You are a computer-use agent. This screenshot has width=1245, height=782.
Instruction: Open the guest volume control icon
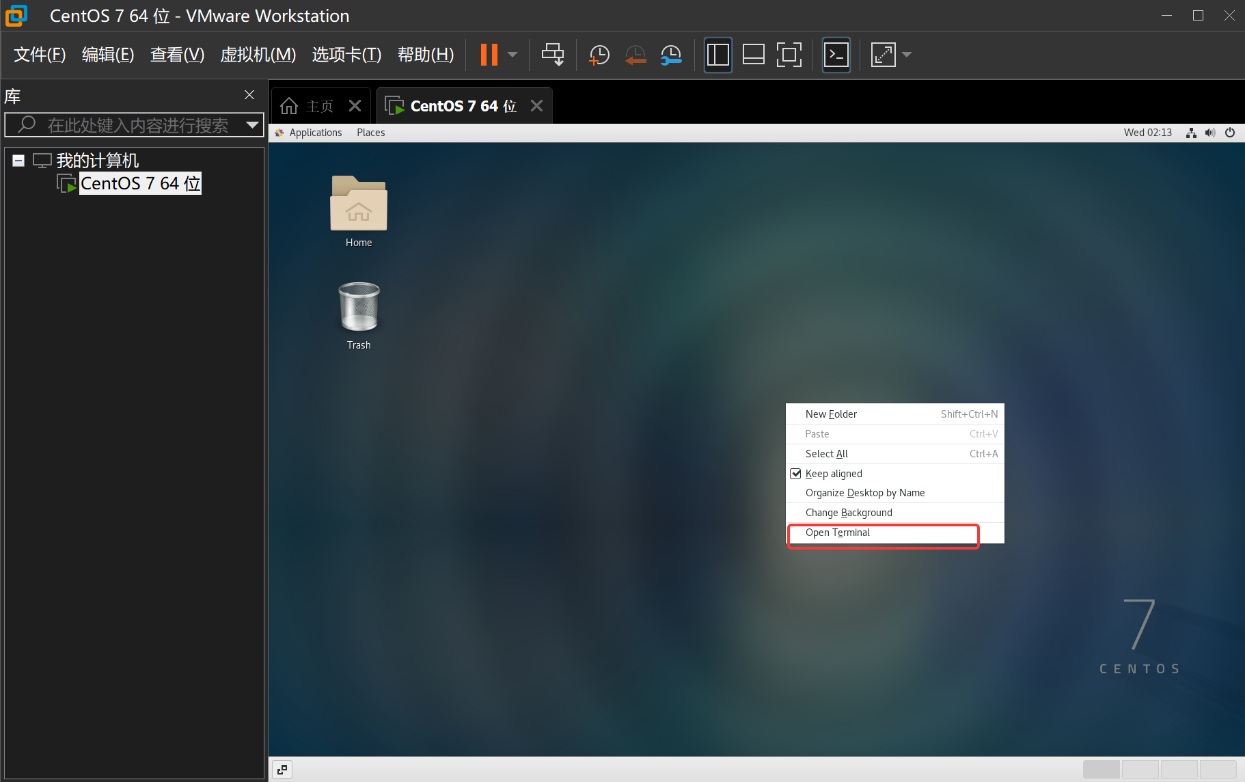tap(1209, 131)
